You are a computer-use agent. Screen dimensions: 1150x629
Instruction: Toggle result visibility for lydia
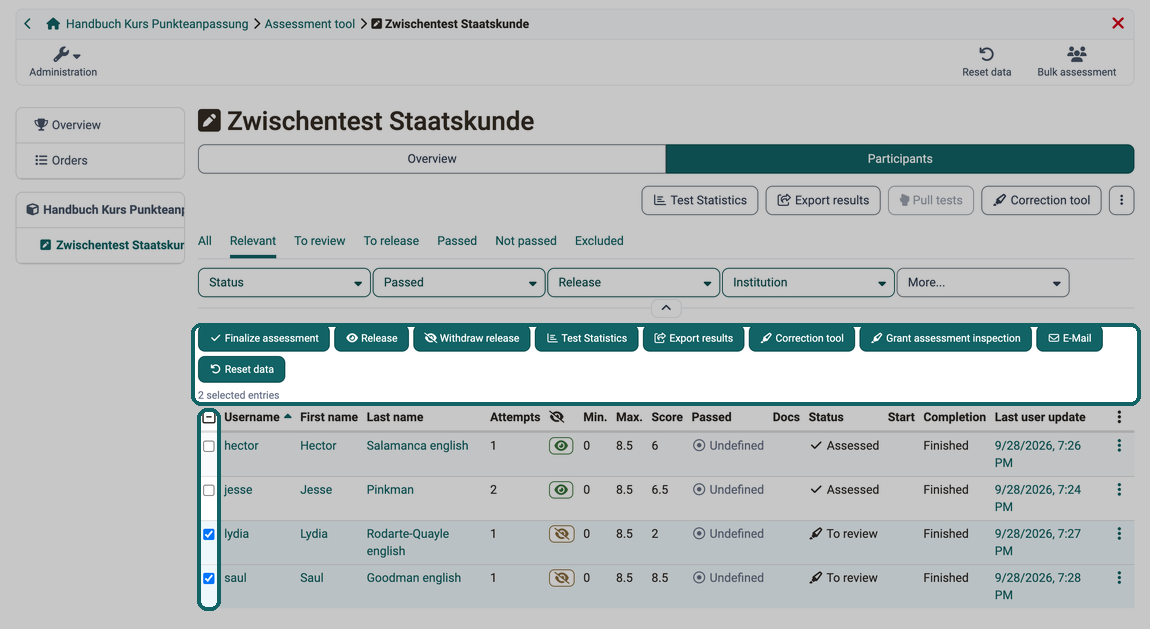pyautogui.click(x=561, y=534)
